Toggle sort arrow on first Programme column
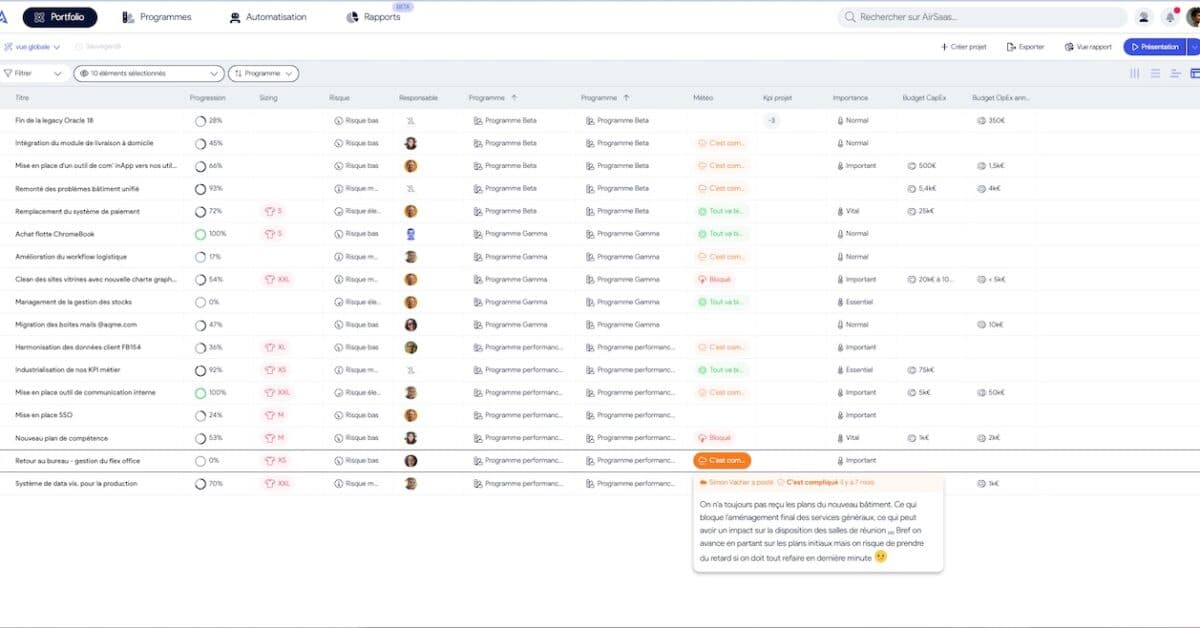 (514, 98)
